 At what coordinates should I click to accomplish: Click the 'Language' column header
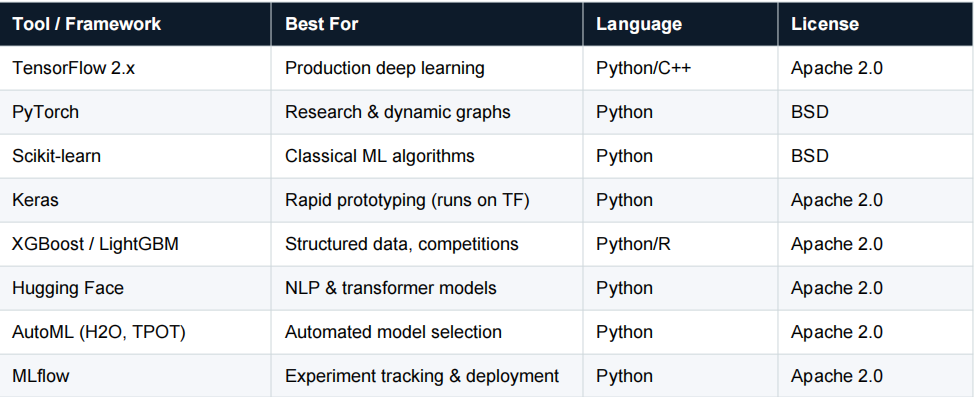pyautogui.click(x=680, y=24)
